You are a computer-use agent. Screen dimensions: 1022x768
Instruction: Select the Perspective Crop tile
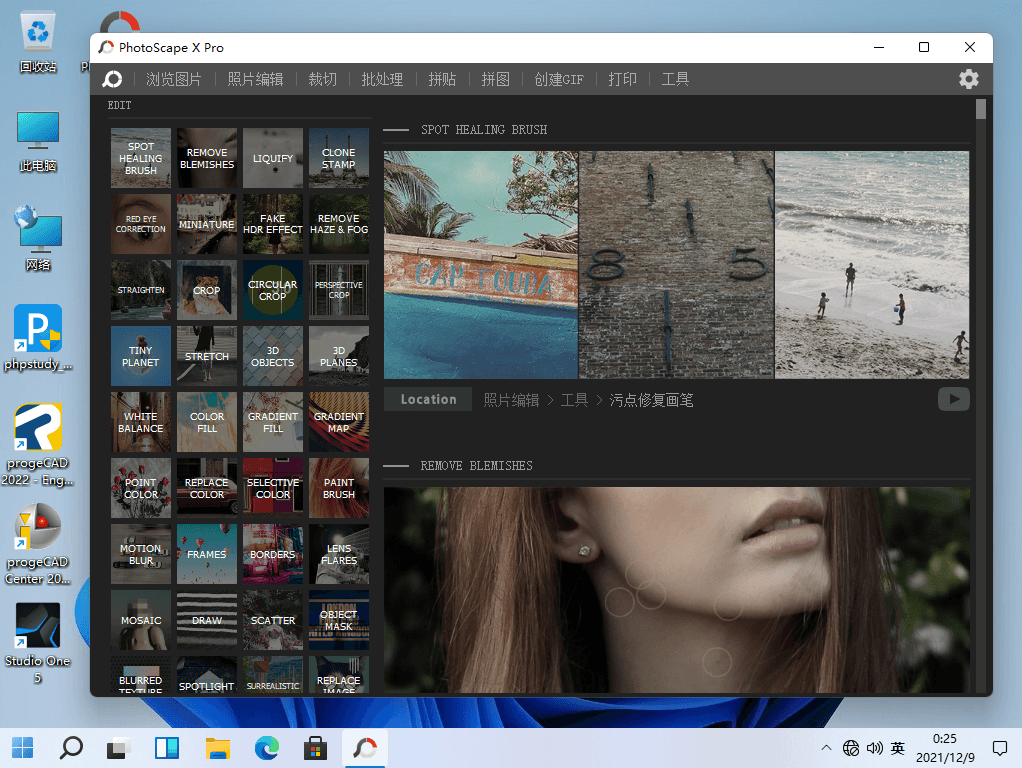339,290
